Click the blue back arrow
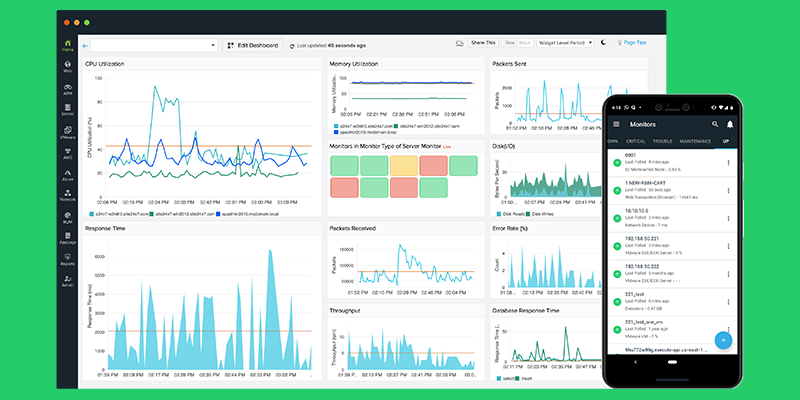Viewport: 800px width, 400px height. [85, 46]
